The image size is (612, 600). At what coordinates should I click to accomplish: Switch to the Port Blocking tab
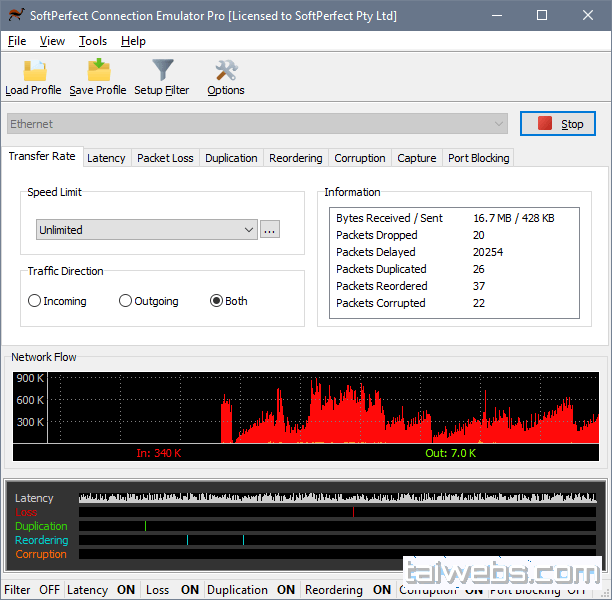click(x=478, y=158)
